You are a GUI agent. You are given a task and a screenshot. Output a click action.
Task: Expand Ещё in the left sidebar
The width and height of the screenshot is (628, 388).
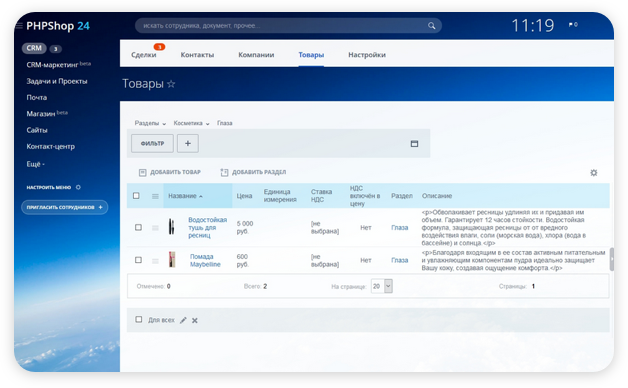pyautogui.click(x=36, y=164)
